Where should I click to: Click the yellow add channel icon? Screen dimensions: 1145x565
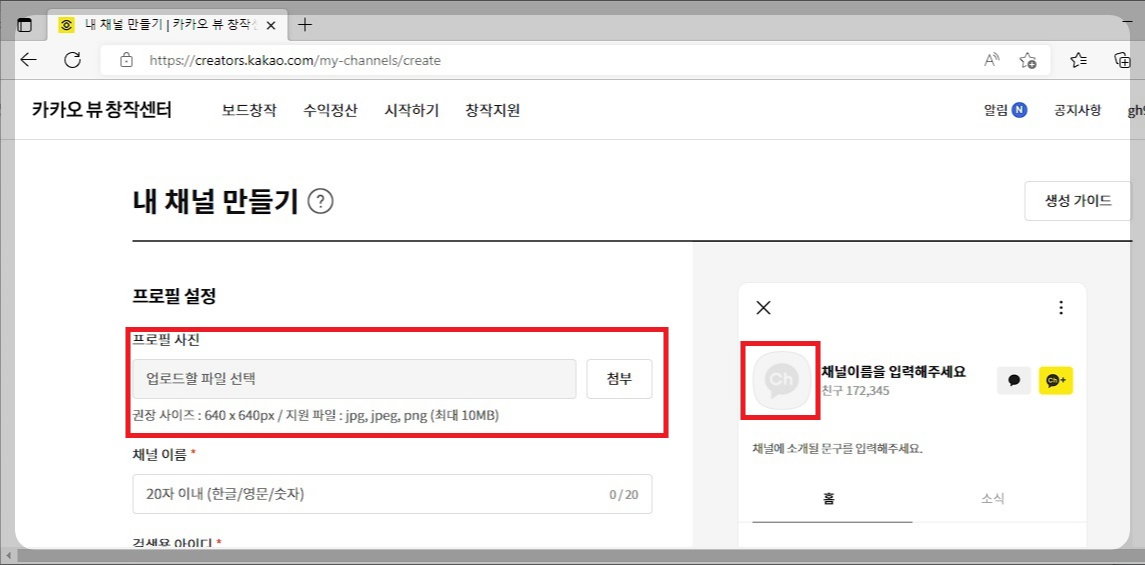point(1055,380)
